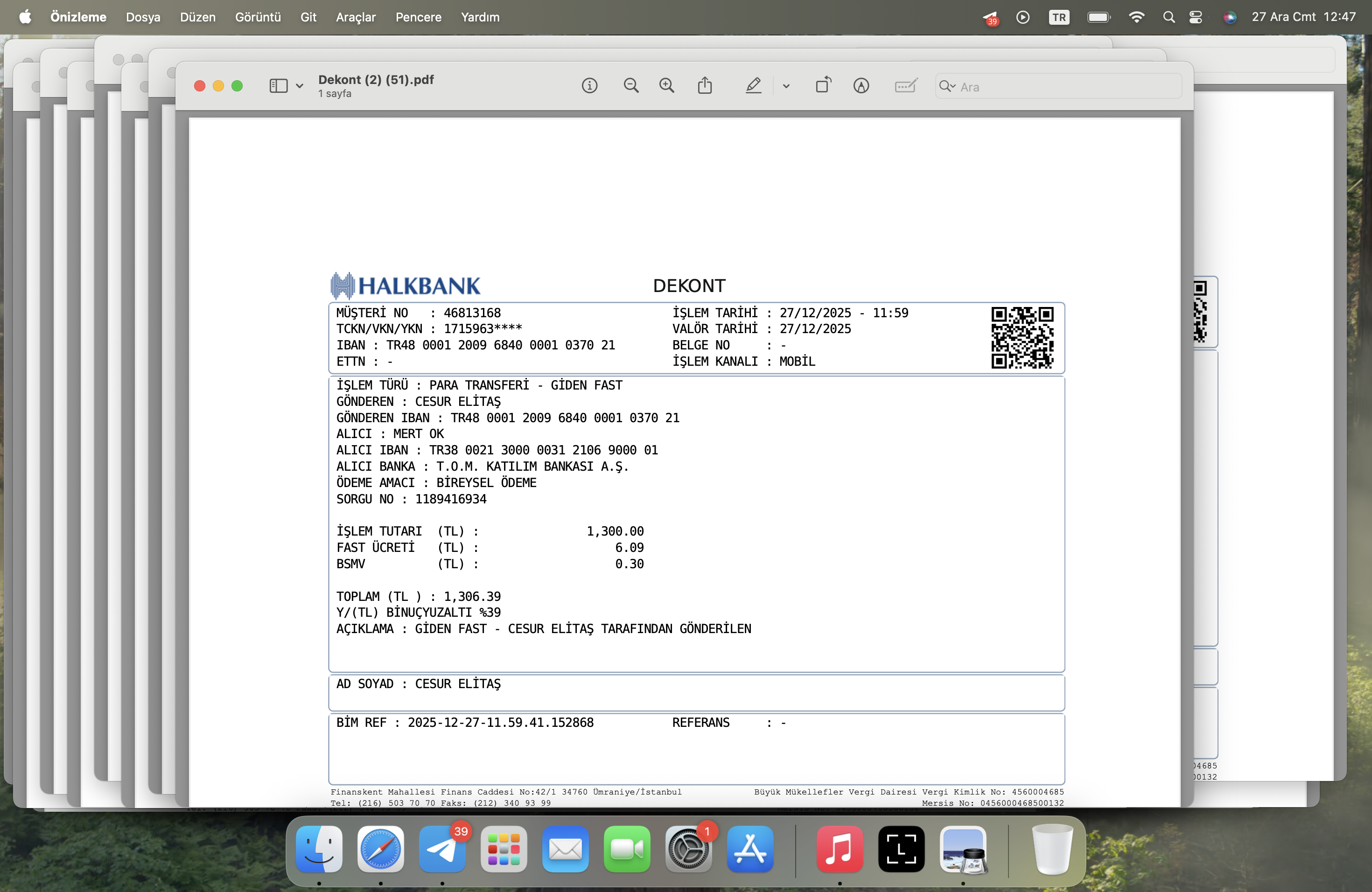Image resolution: width=1372 pixels, height=892 pixels.
Task: Open the Araçlar menu
Action: [356, 17]
